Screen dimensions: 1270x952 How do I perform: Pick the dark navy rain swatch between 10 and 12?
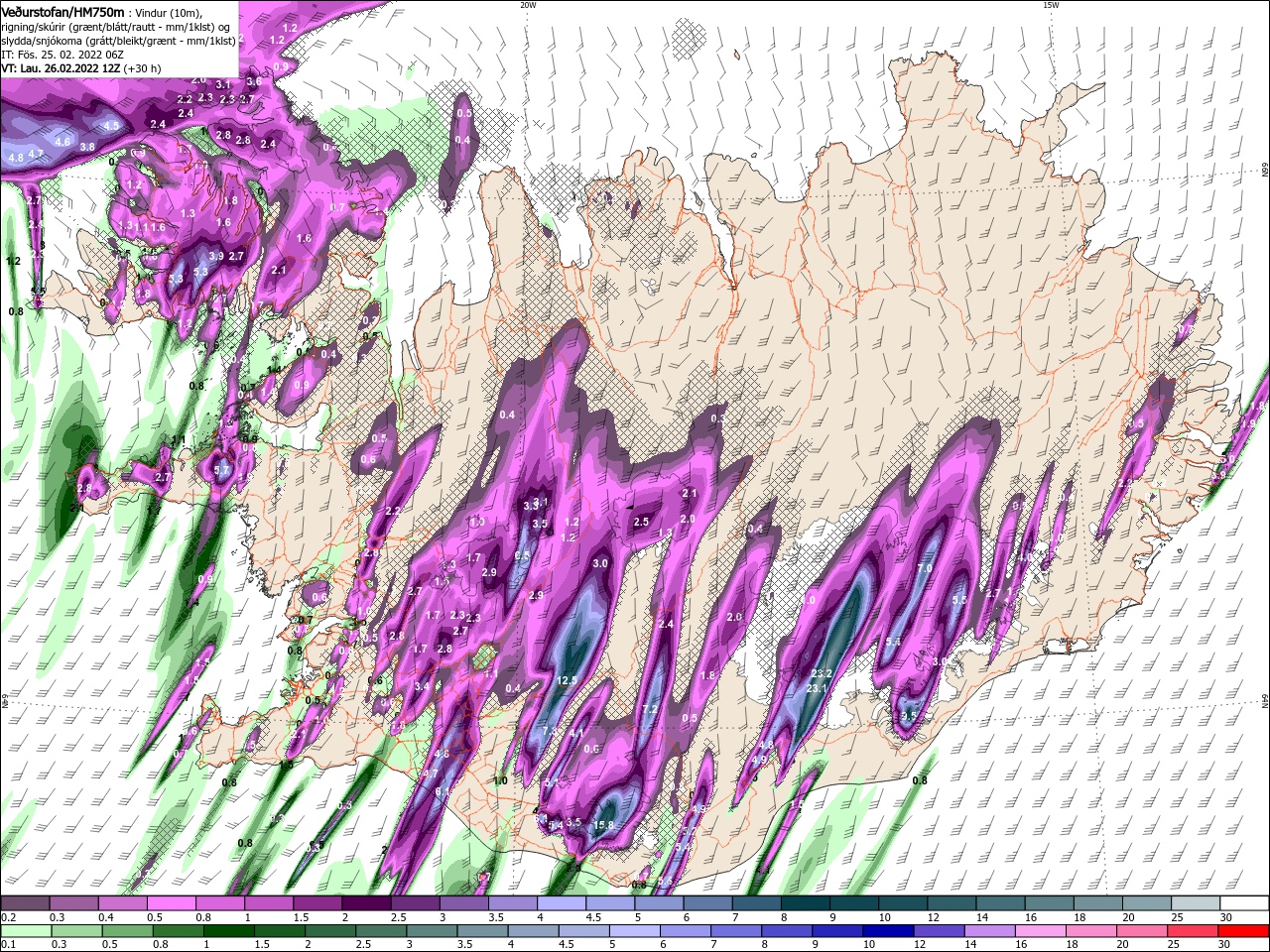point(887,931)
